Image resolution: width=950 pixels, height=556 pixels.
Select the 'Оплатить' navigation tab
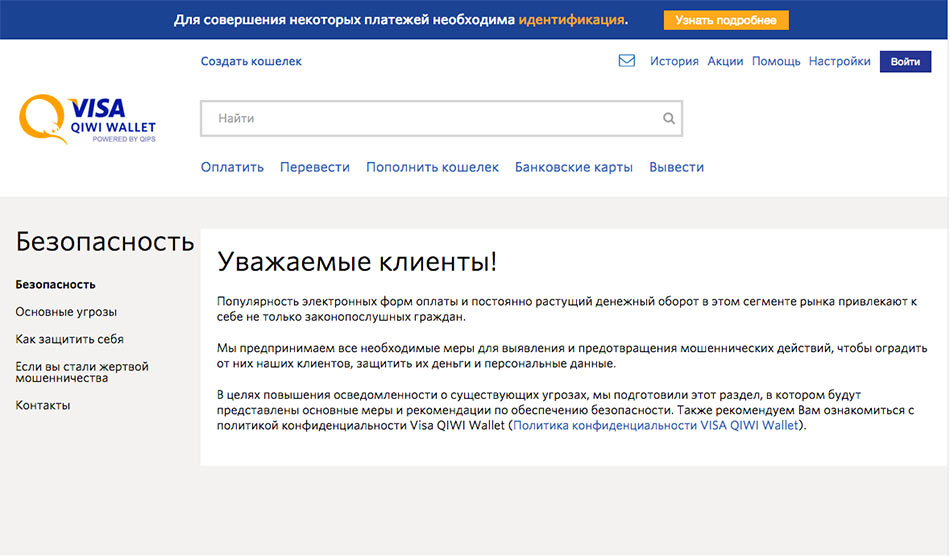(232, 167)
